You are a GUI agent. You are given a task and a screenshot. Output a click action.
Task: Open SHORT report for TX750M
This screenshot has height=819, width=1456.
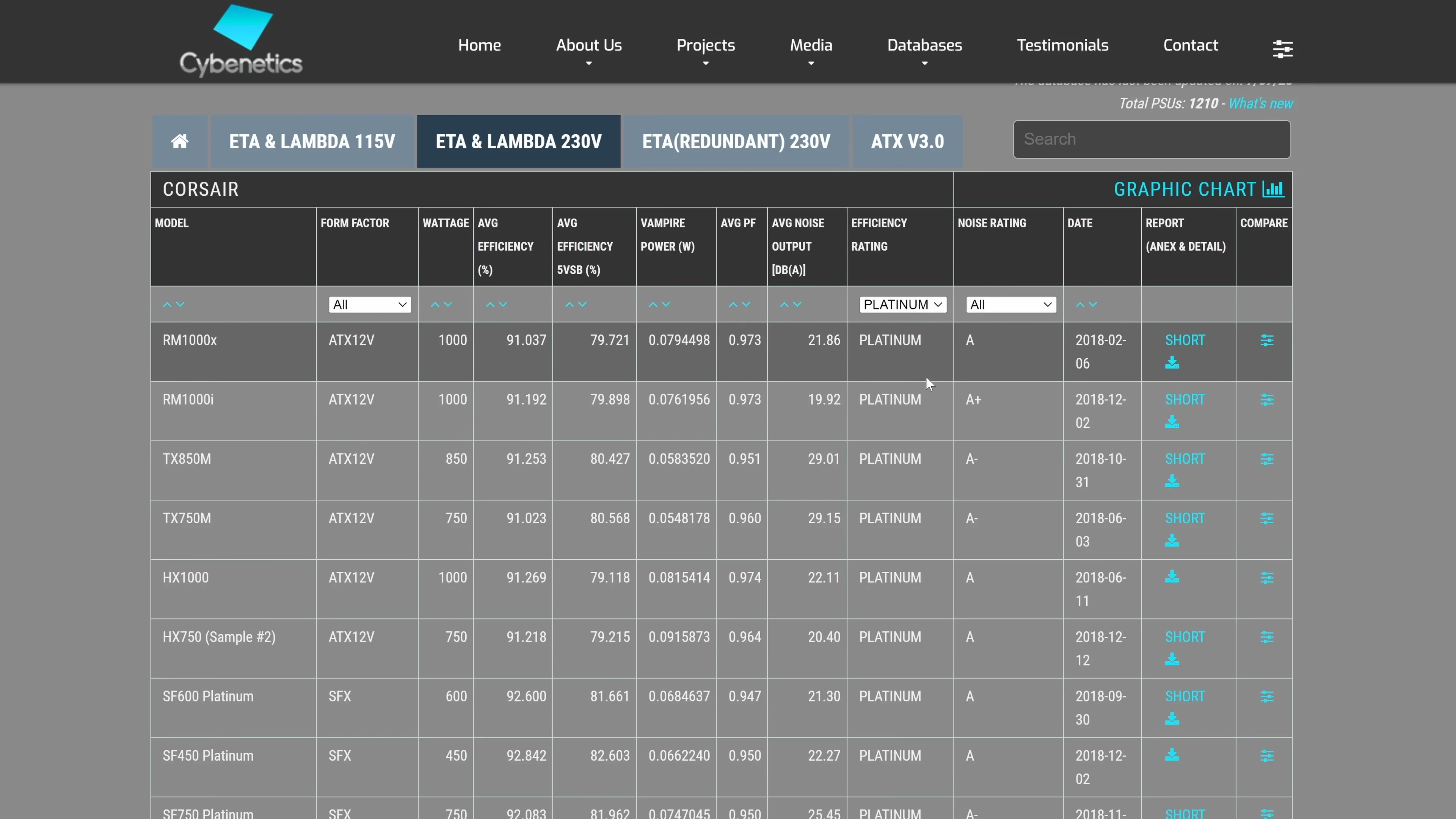tap(1185, 518)
